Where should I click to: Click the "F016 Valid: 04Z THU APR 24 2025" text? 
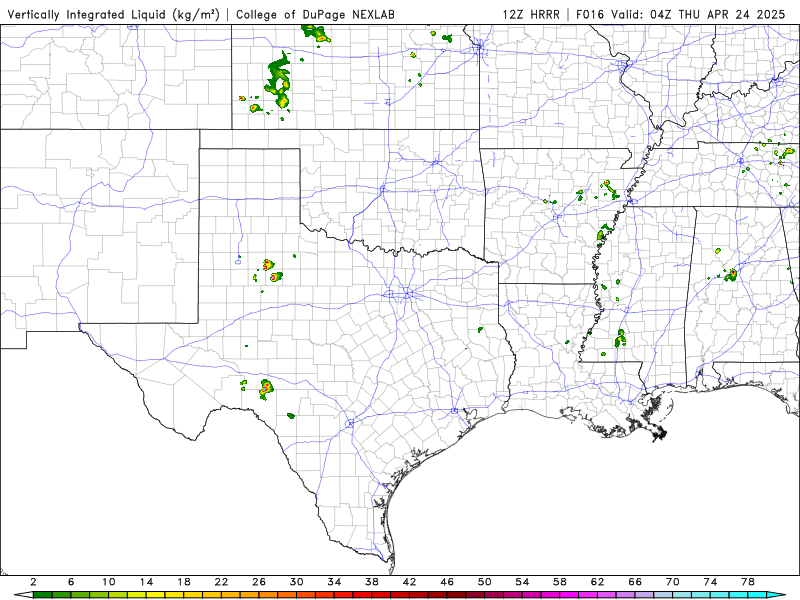point(680,14)
